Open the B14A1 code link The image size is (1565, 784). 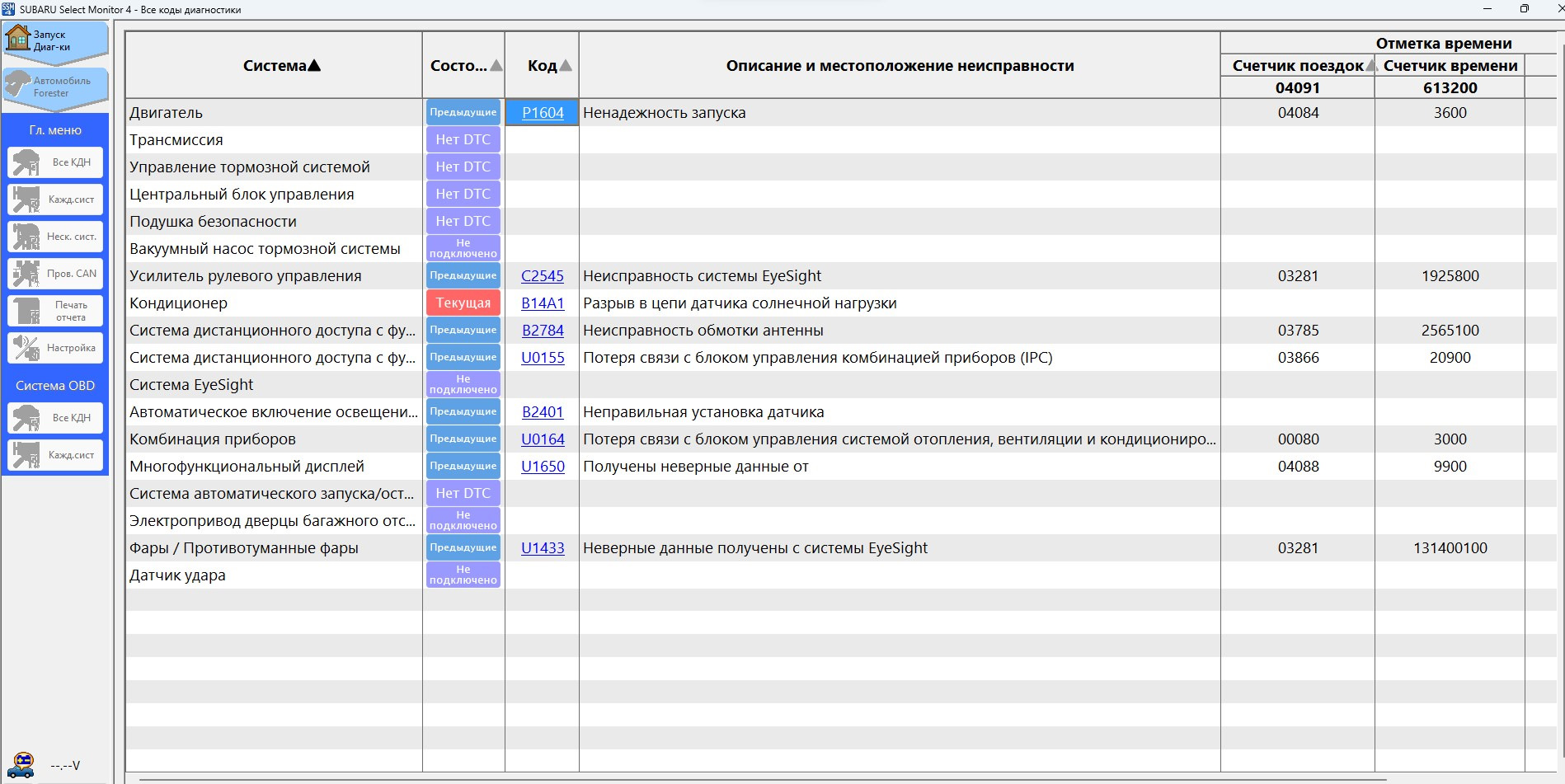click(x=543, y=303)
